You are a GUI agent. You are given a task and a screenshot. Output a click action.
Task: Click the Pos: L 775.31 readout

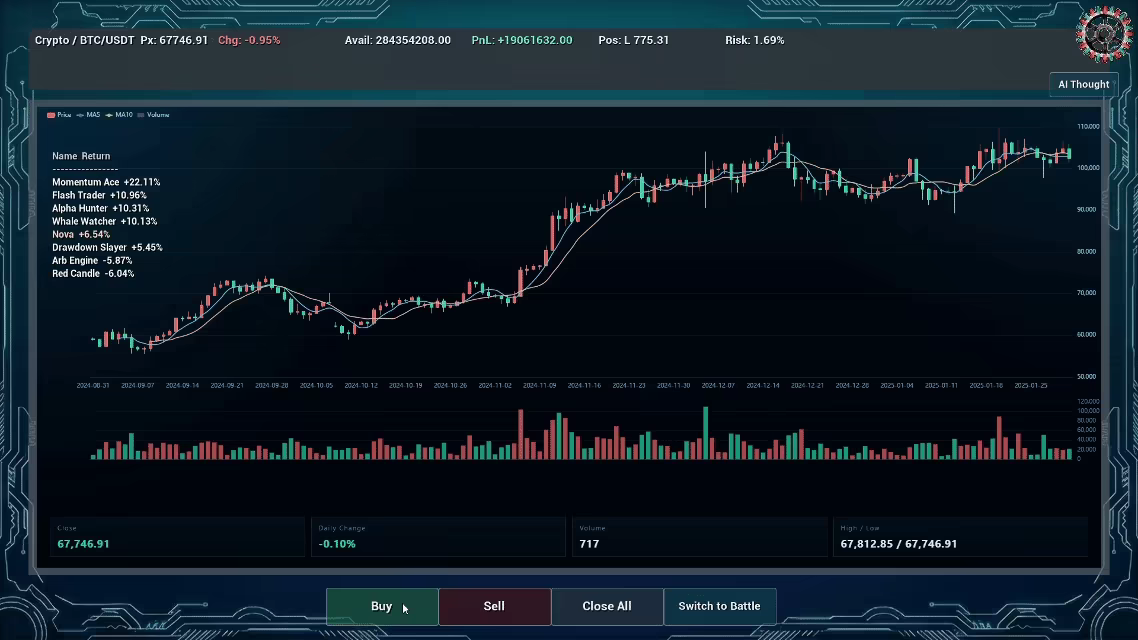(x=634, y=40)
